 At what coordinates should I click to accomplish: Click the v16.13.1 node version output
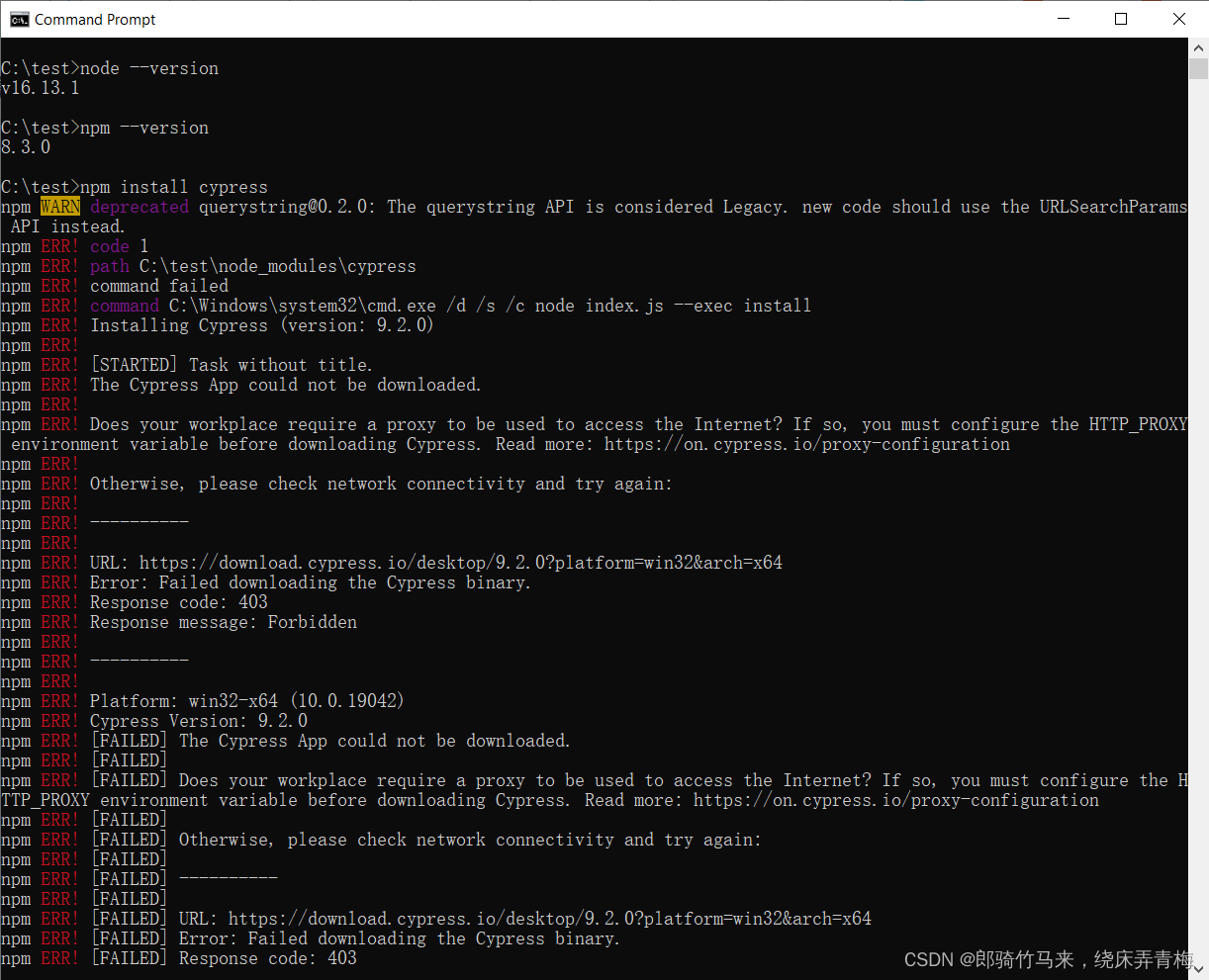click(x=38, y=87)
